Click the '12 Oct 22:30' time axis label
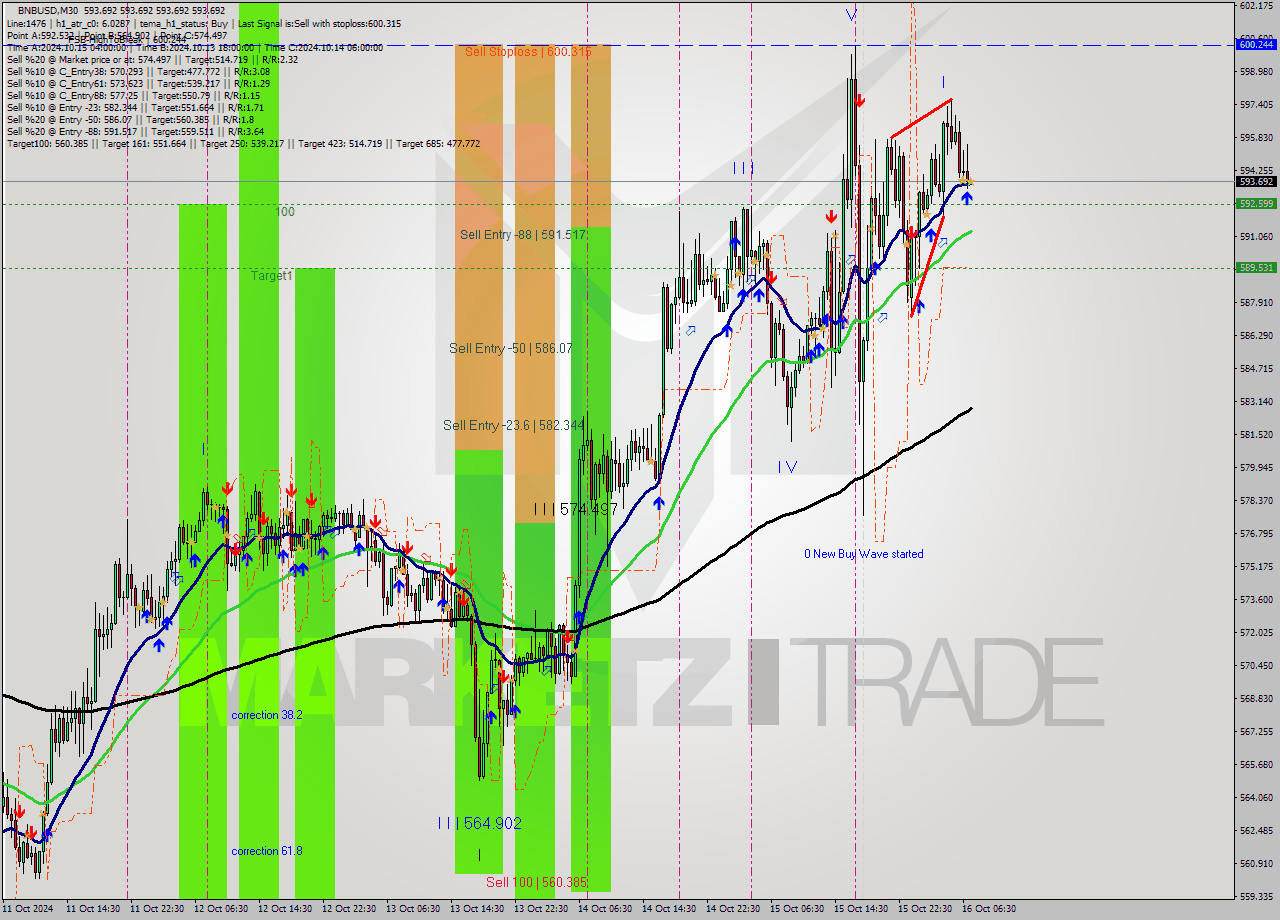The height and width of the screenshot is (920, 1280). click(349, 909)
